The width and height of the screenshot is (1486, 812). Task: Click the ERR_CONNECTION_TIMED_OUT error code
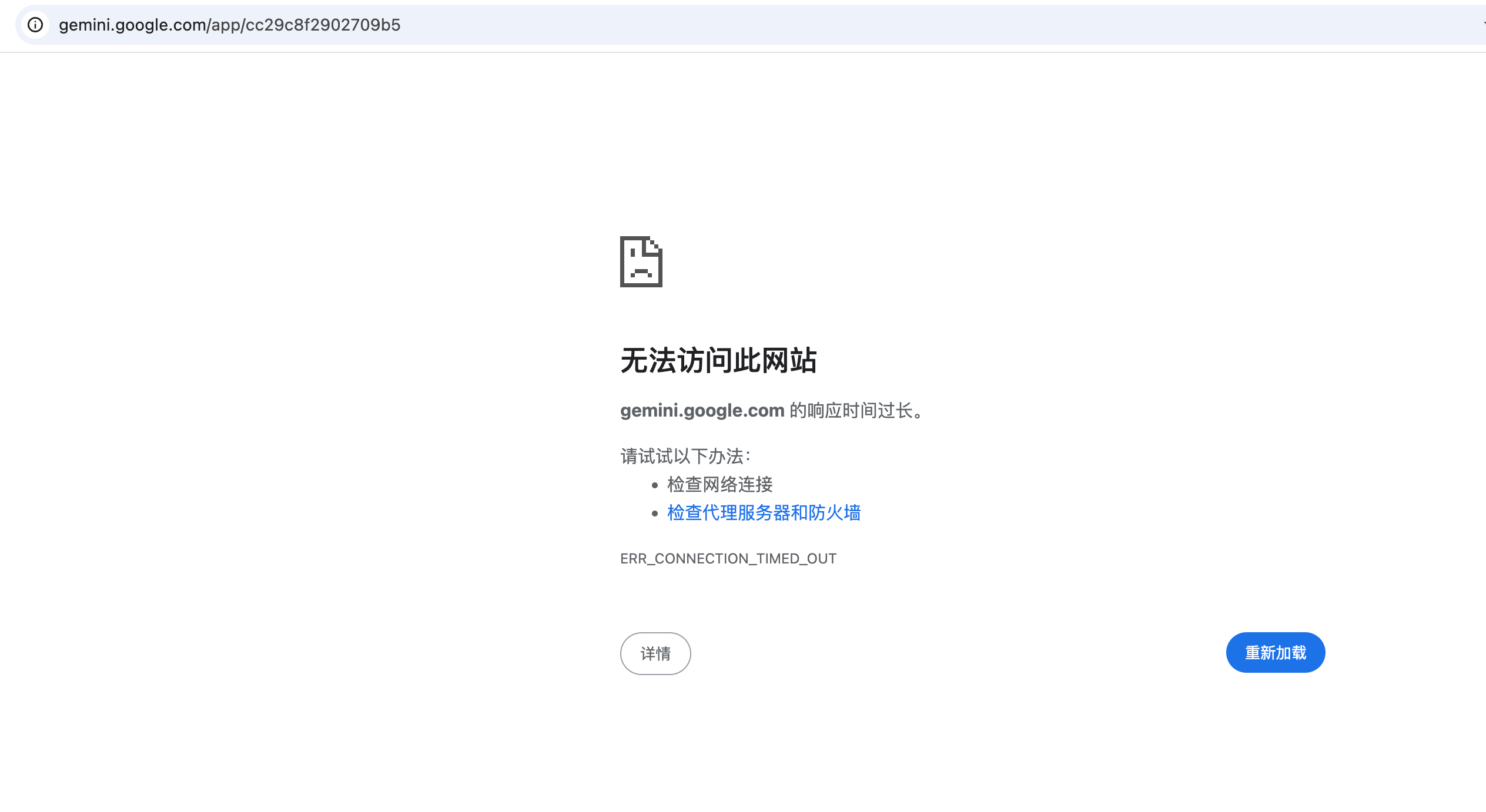(x=728, y=558)
